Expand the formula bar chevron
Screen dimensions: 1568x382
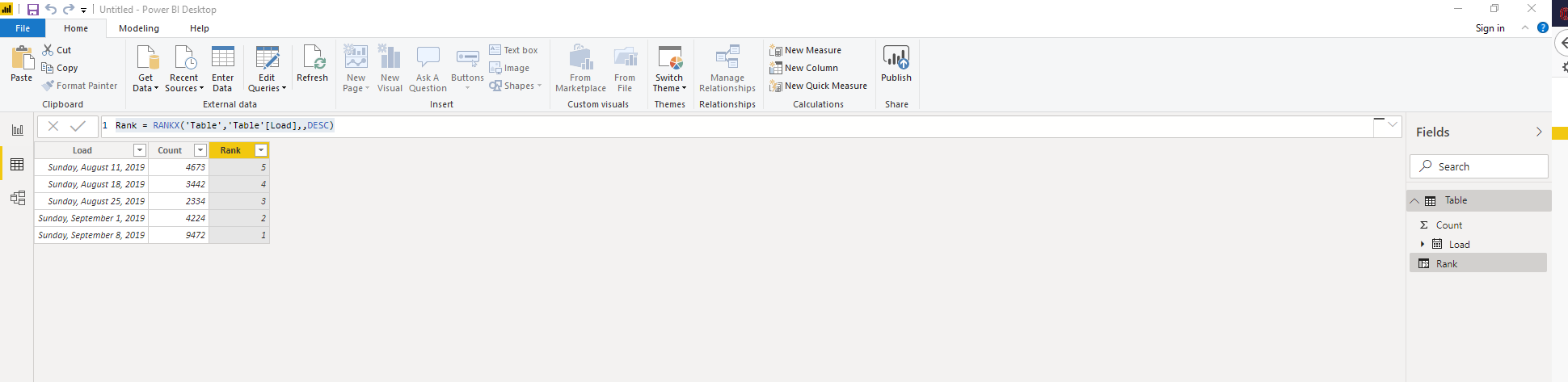coord(1393,125)
